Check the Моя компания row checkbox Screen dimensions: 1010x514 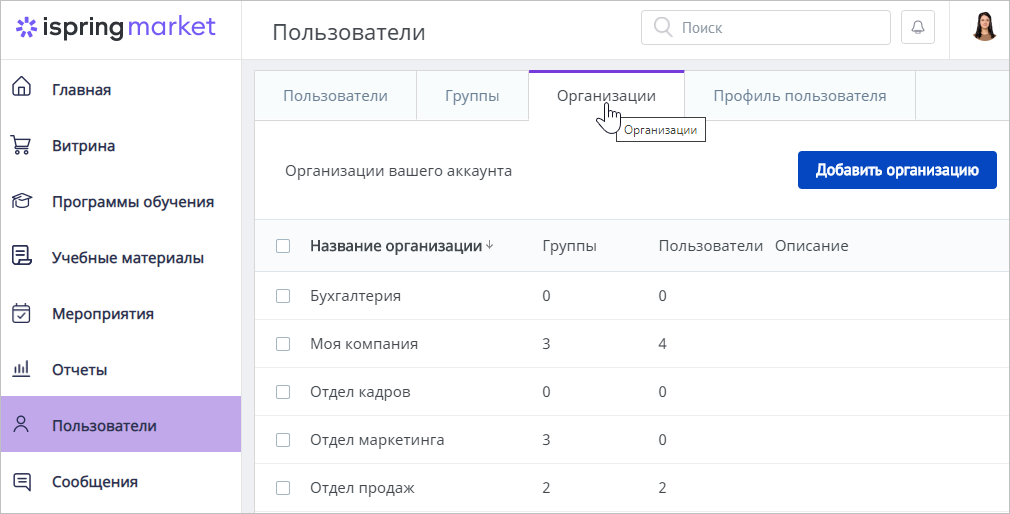tap(283, 344)
